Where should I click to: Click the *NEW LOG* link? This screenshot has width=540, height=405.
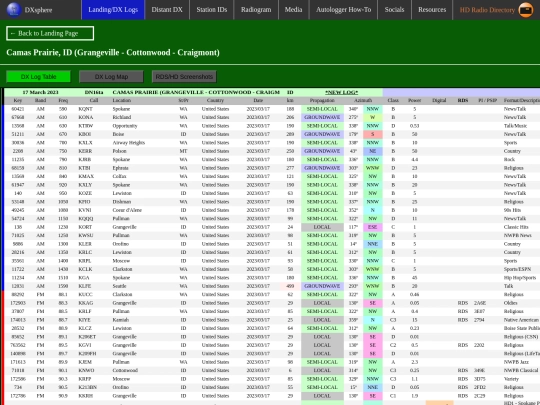click(x=341, y=92)
